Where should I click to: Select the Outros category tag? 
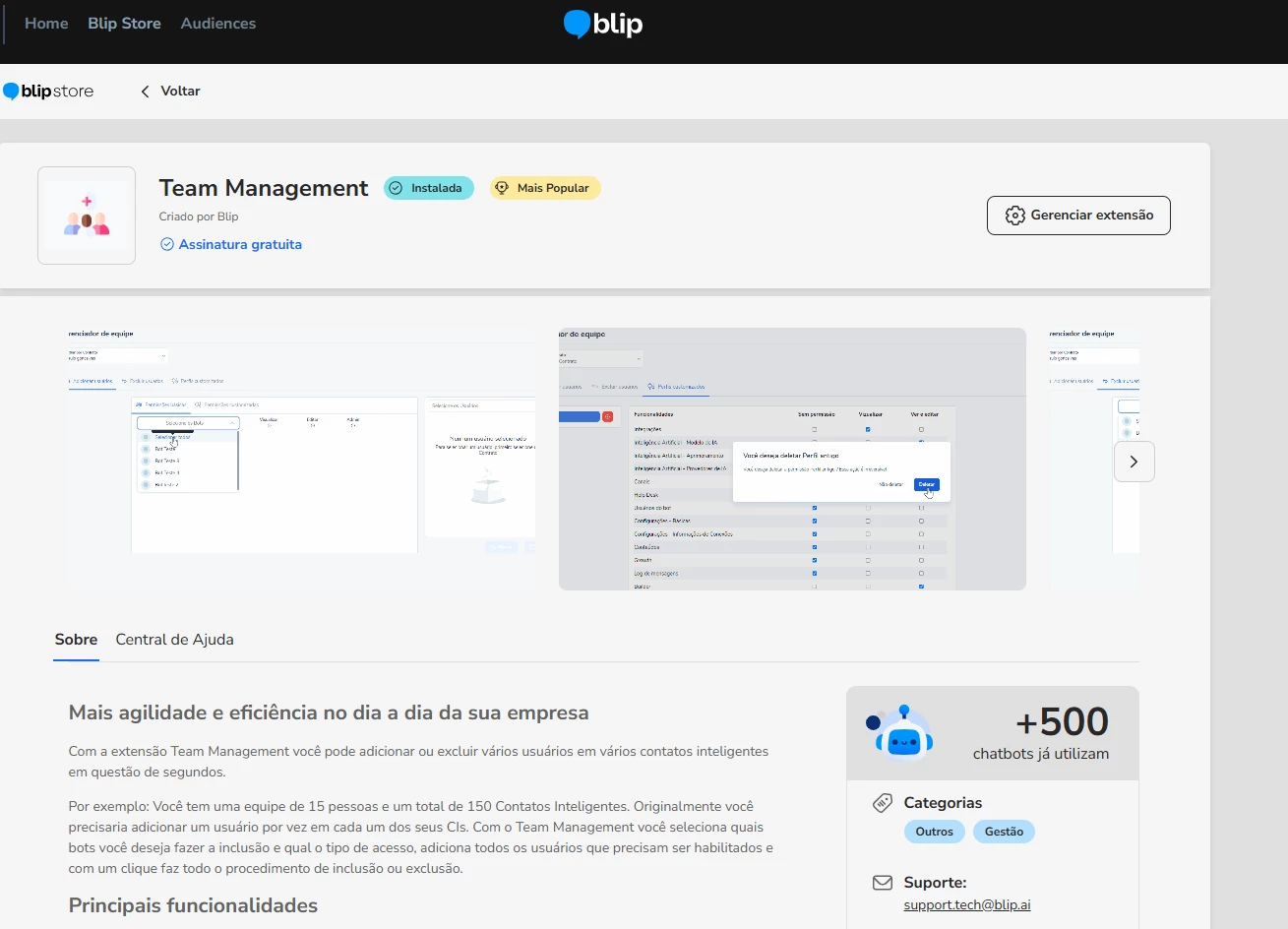934,832
